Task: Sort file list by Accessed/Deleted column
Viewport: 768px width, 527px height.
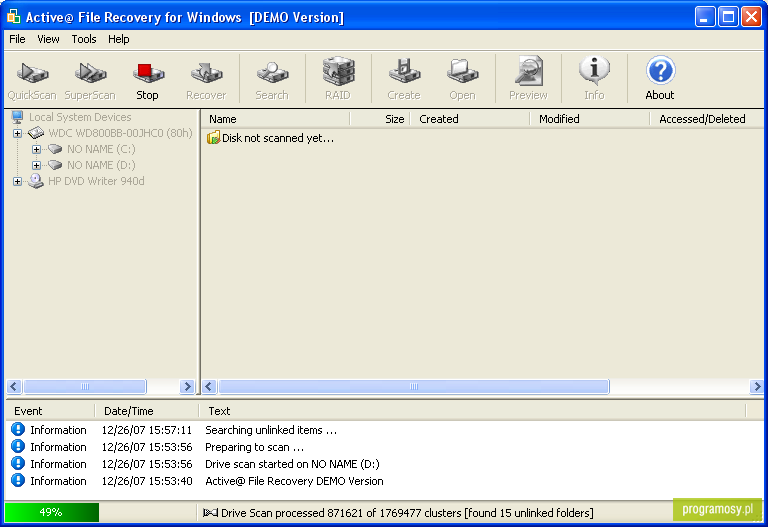Action: 707,119
